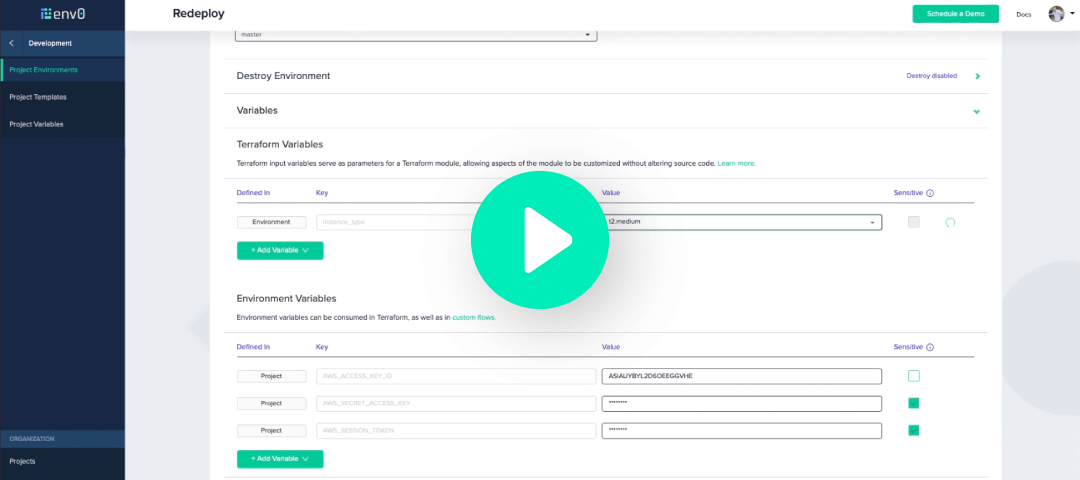The height and width of the screenshot is (480, 1080).
Task: Mark AWS_ACCESS_KEY_ID as sensitive
Action: click(913, 376)
